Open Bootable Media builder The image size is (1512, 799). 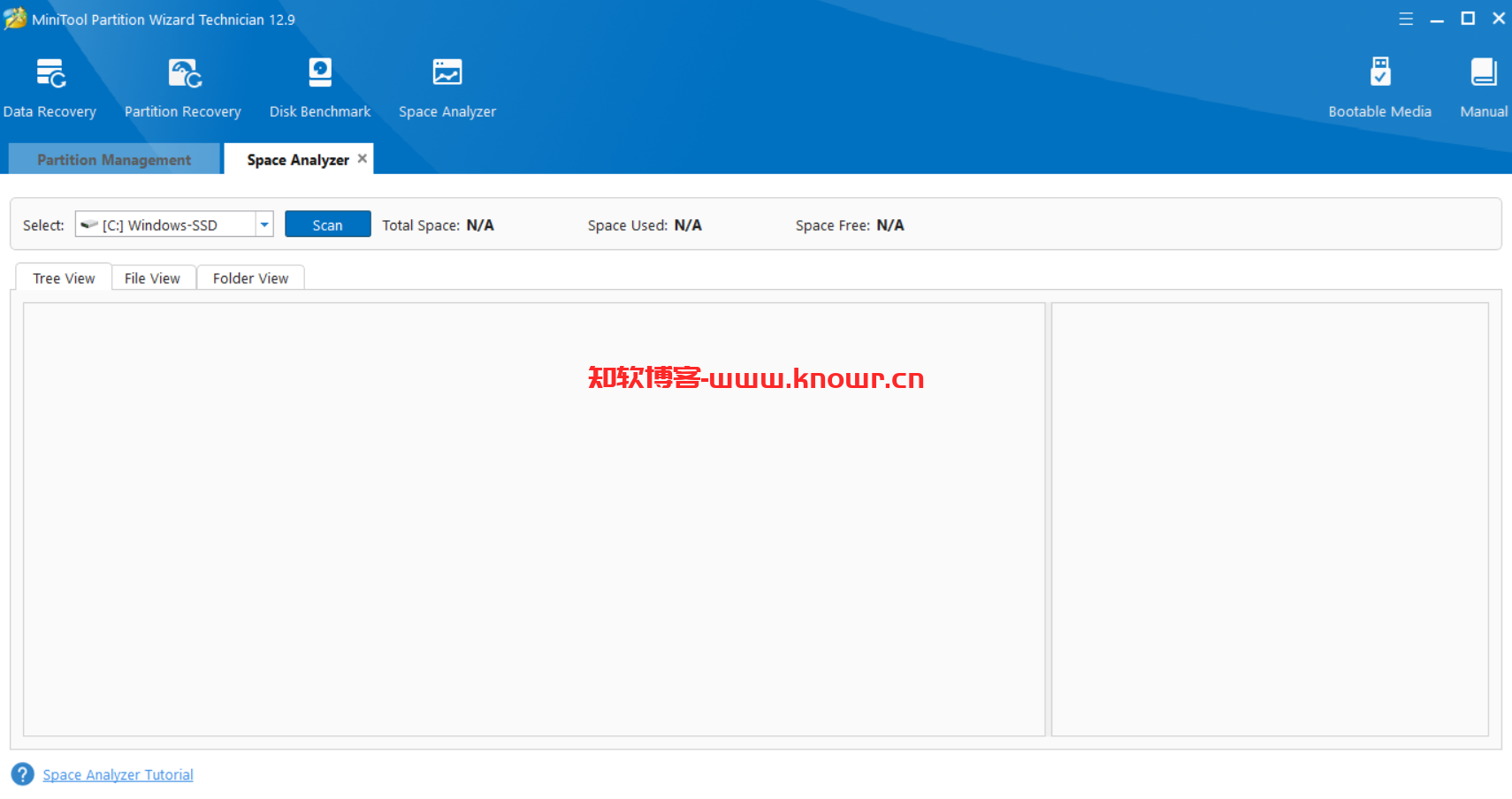[x=1379, y=88]
